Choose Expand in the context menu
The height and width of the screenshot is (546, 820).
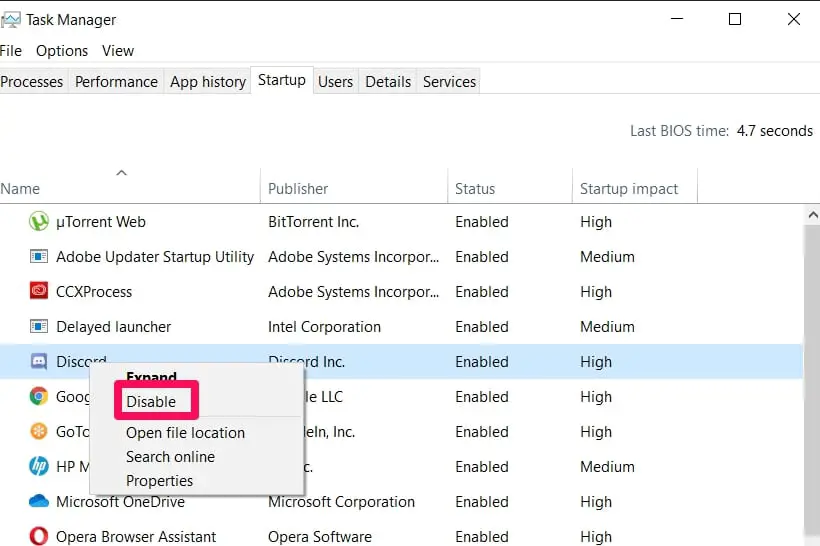[151, 377]
